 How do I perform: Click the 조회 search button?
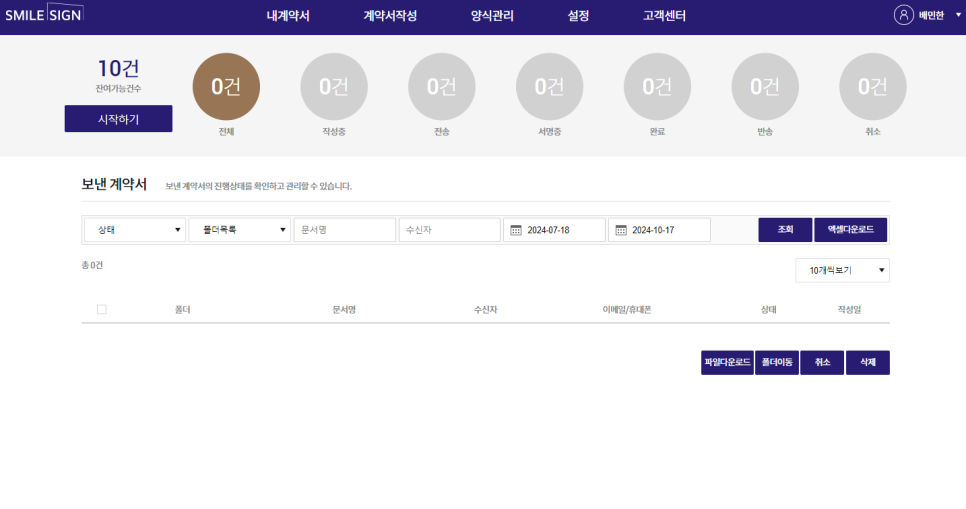click(785, 230)
